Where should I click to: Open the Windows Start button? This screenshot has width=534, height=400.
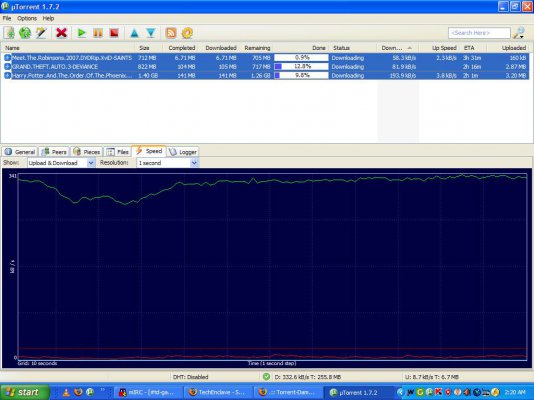pyautogui.click(x=25, y=392)
